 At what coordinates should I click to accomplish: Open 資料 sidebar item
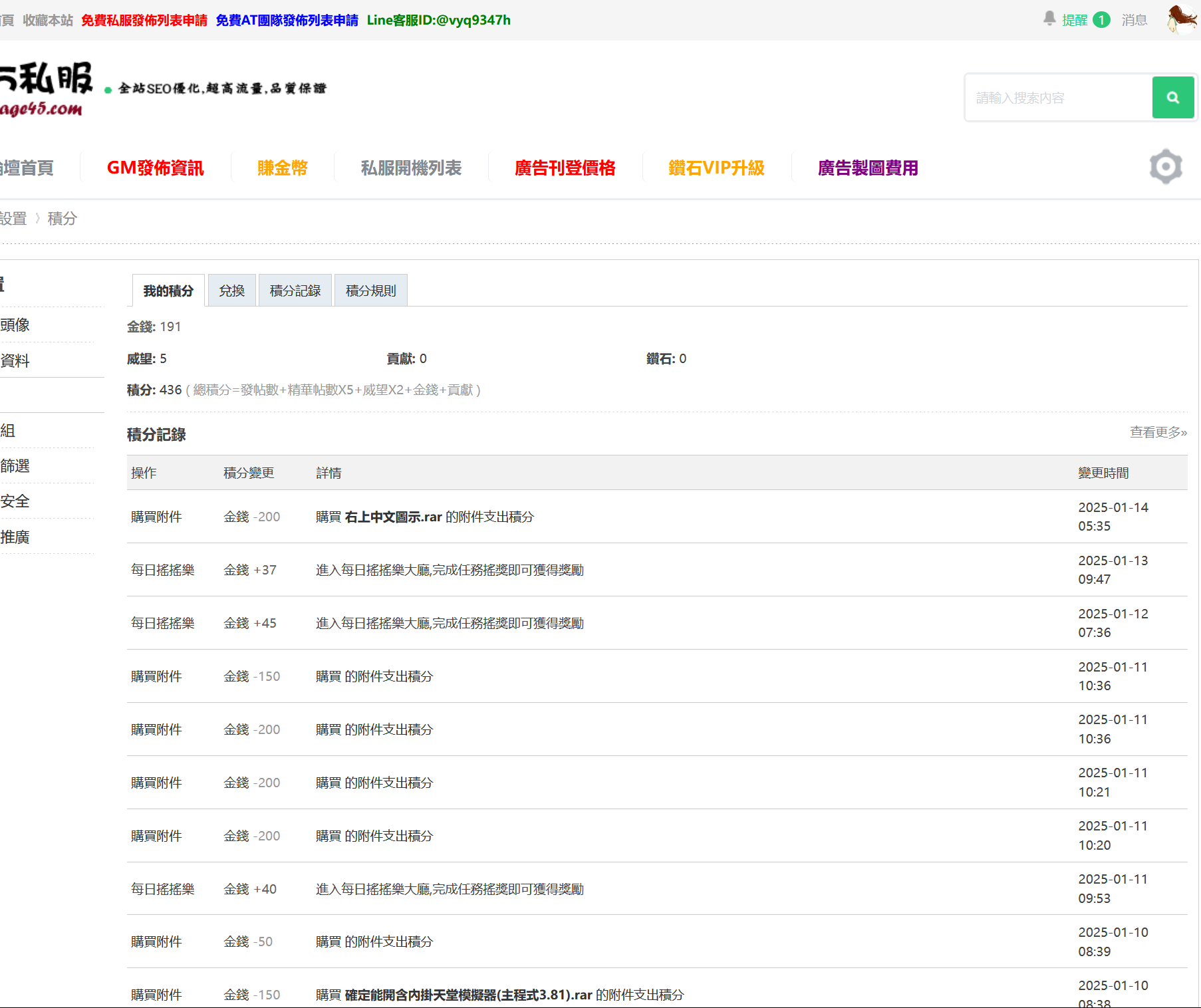click(15, 360)
